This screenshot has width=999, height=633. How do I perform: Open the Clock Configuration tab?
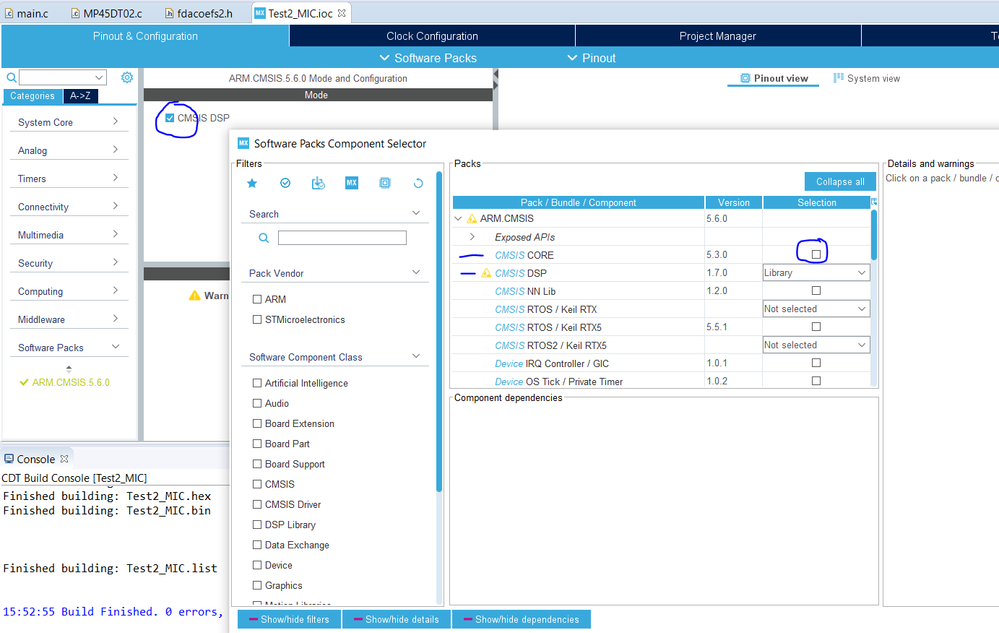(x=432, y=36)
